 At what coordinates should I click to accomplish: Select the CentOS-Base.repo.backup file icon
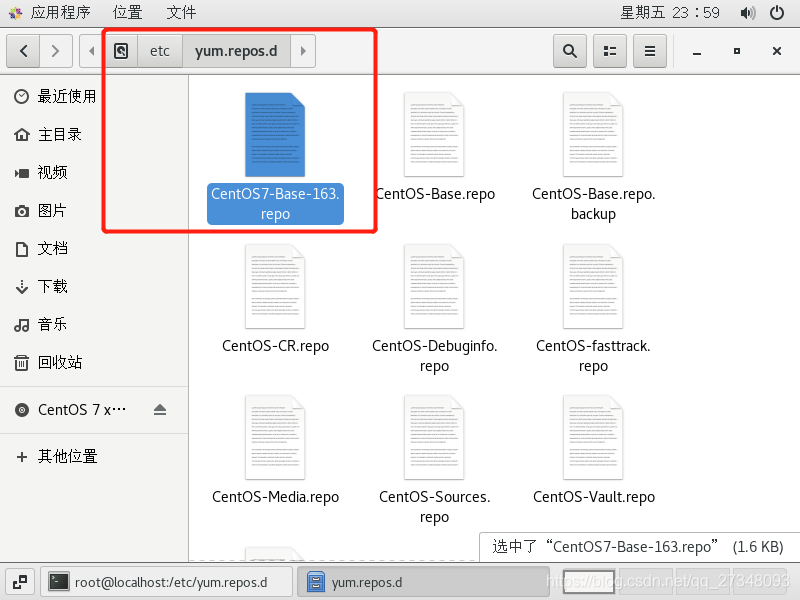pyautogui.click(x=593, y=135)
